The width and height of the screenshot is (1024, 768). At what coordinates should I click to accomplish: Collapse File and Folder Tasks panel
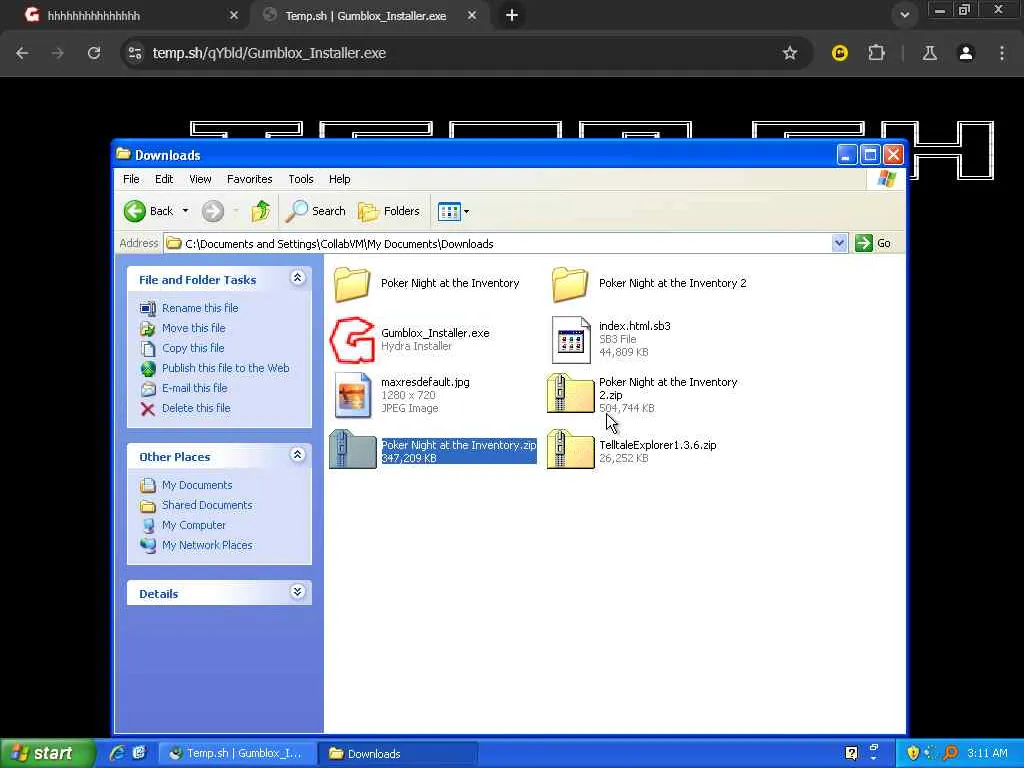[x=297, y=278]
